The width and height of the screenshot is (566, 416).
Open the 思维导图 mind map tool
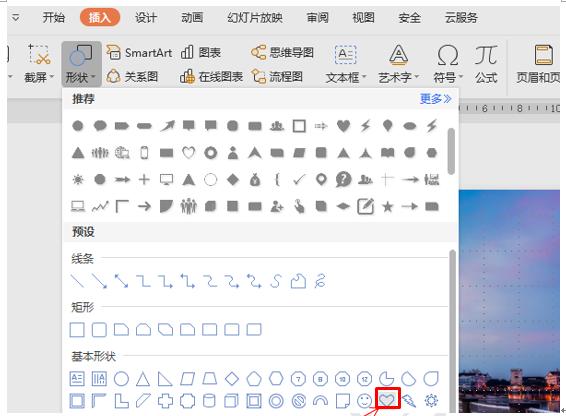point(282,53)
